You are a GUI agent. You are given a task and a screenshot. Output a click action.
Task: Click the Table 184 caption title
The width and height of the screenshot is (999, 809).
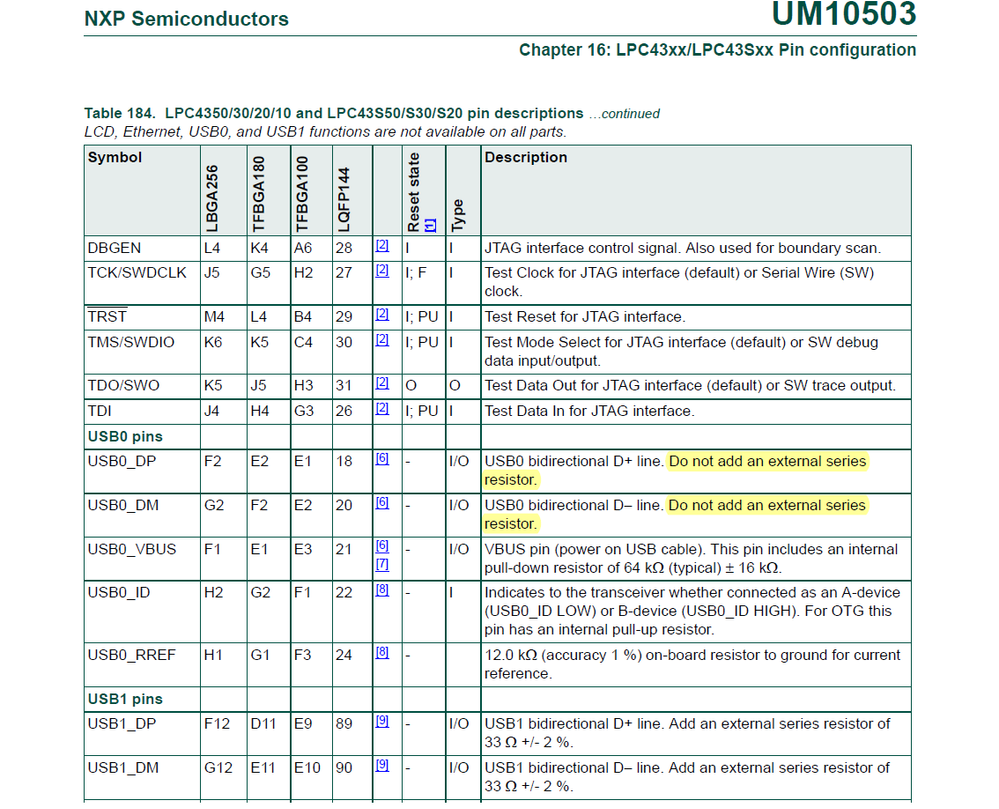coord(334,113)
